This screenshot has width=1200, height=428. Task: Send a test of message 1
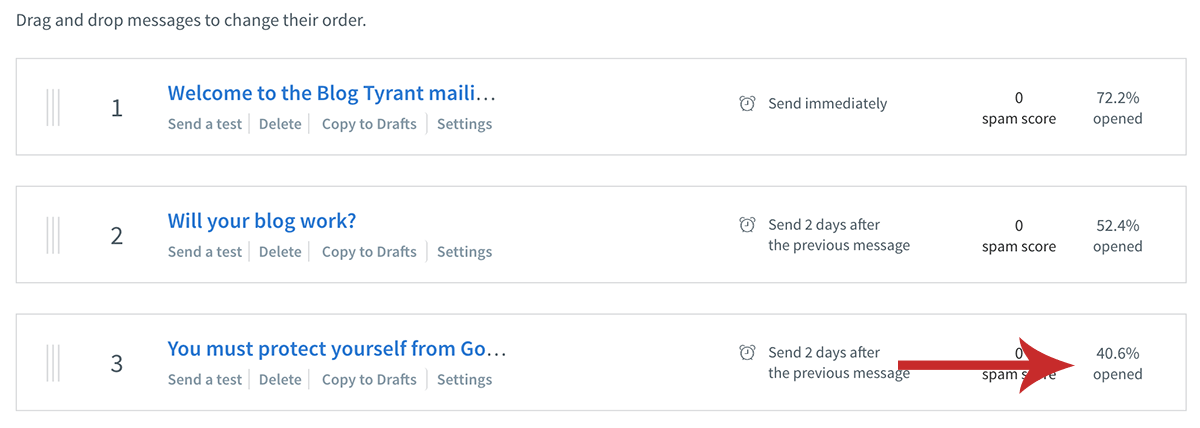point(205,124)
